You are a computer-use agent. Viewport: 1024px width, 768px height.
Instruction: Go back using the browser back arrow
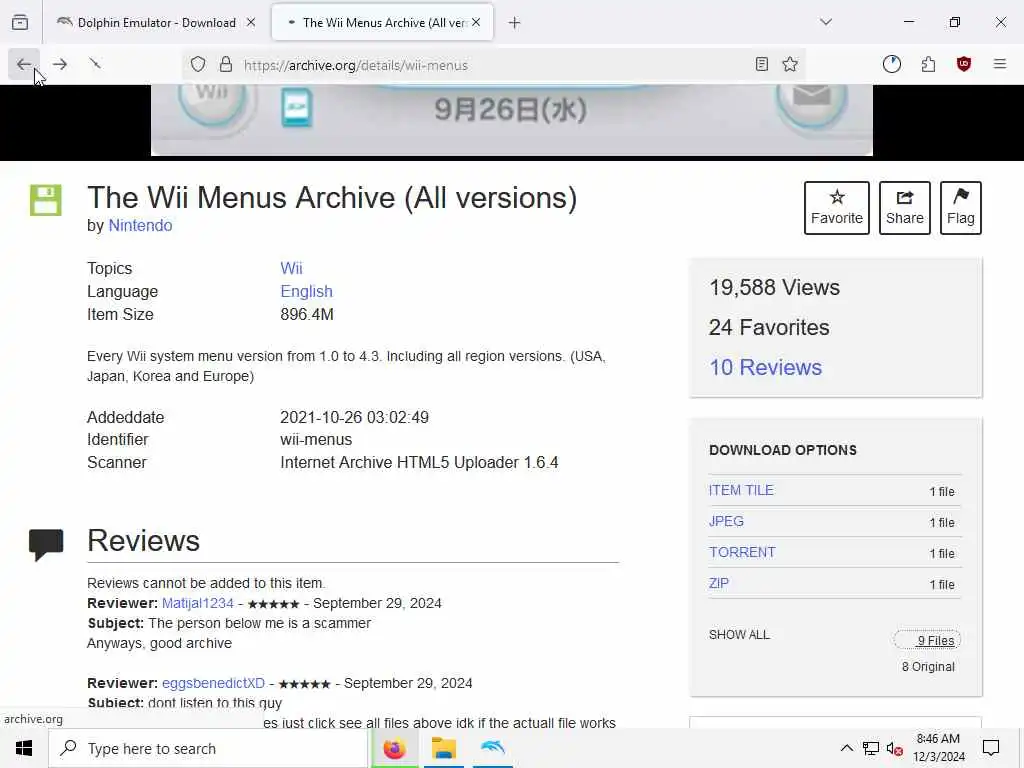(x=24, y=64)
